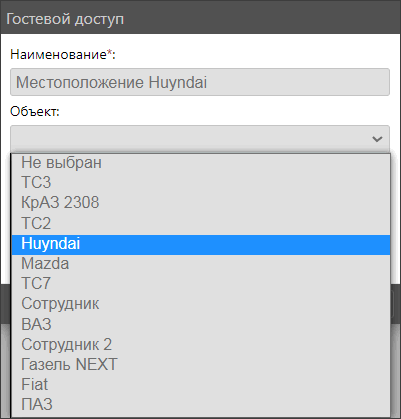Viewport: 401px width, 419px height.
Task: Pick КрАЗ 2308 in dropdown list
Action: click(x=201, y=203)
